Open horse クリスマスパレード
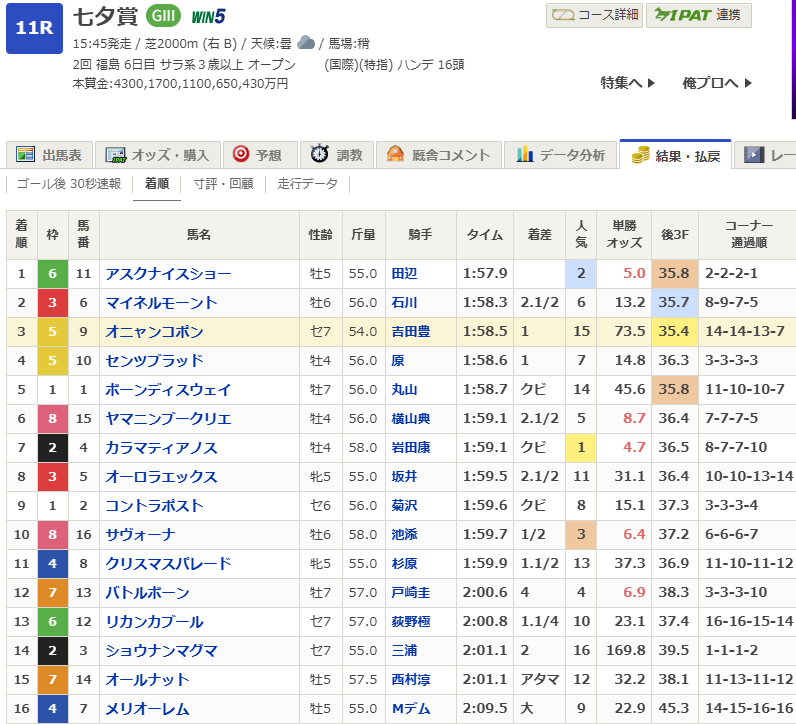This screenshot has width=796, height=724. (x=168, y=563)
